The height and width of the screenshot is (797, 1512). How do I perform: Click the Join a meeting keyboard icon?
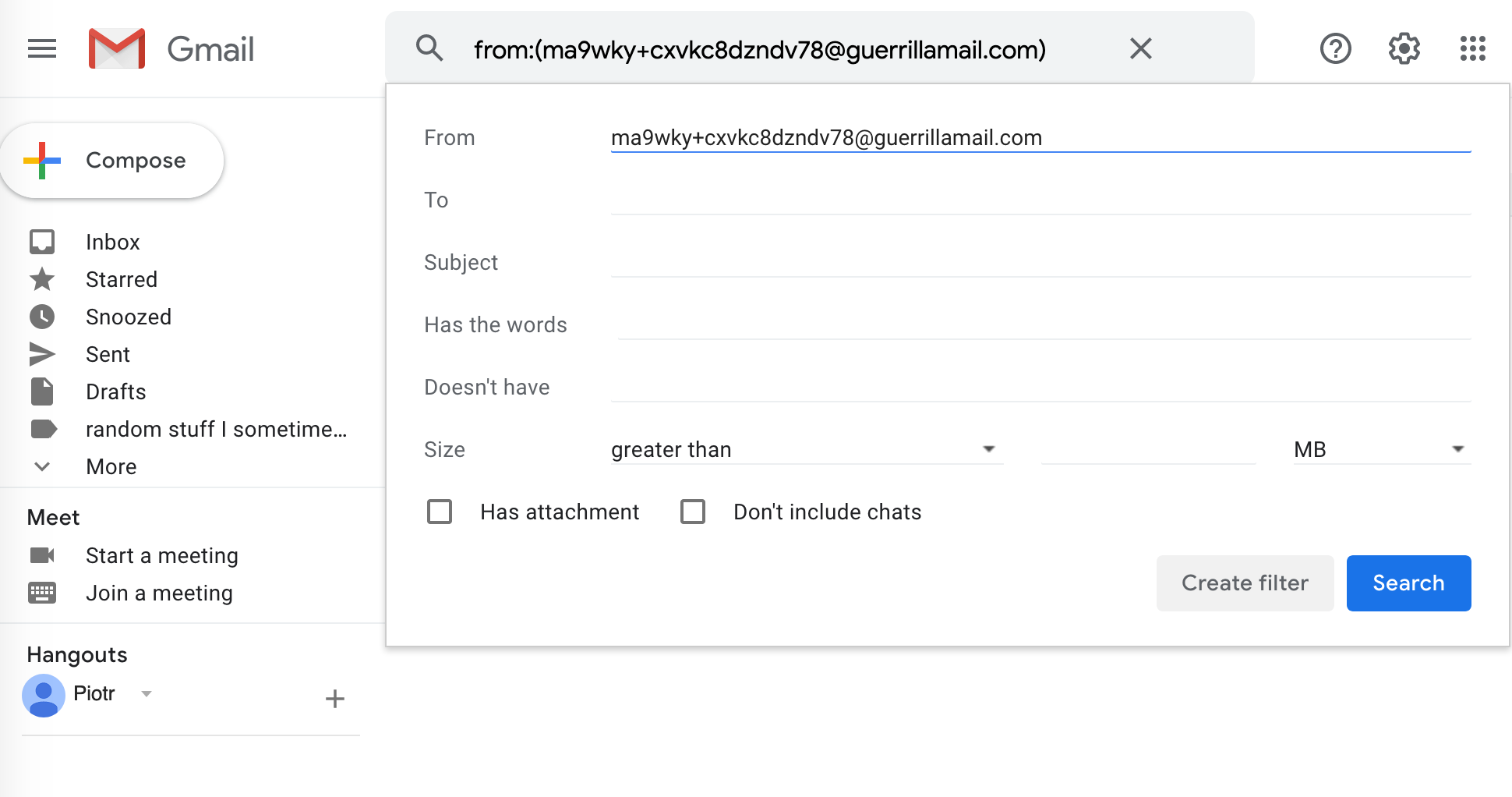click(x=42, y=593)
